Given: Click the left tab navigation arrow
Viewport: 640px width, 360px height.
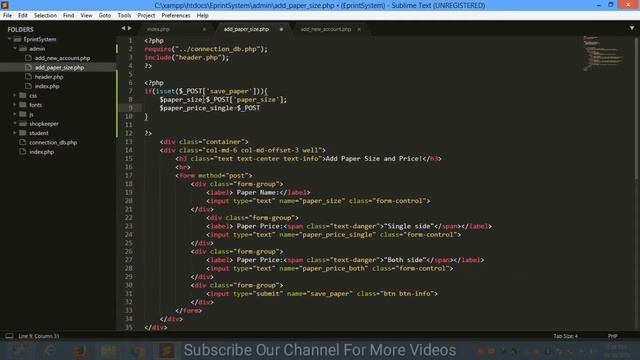Looking at the screenshot, I should click(123, 28).
